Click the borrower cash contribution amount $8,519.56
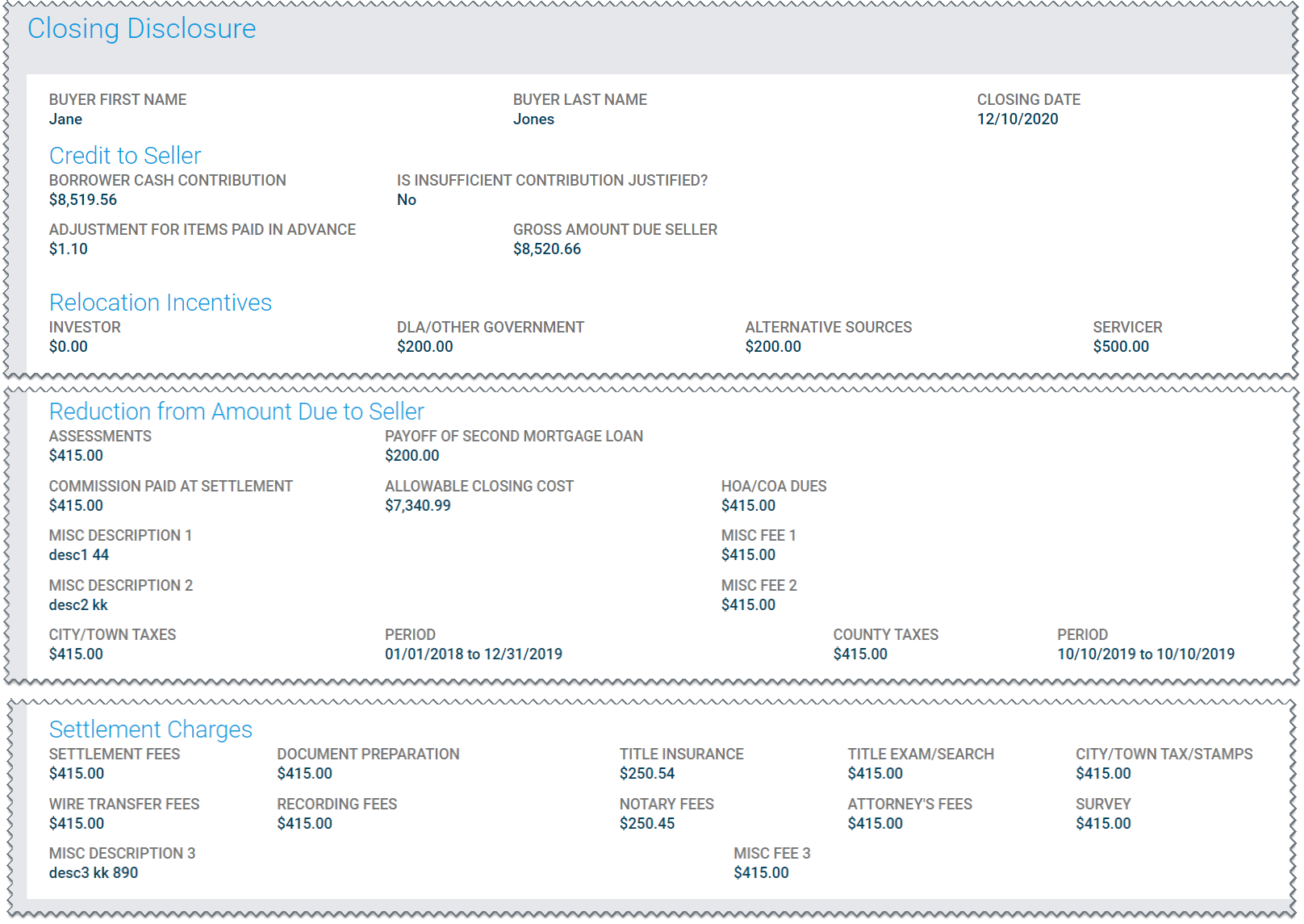Screen dimensions: 1304x924 pos(83,200)
